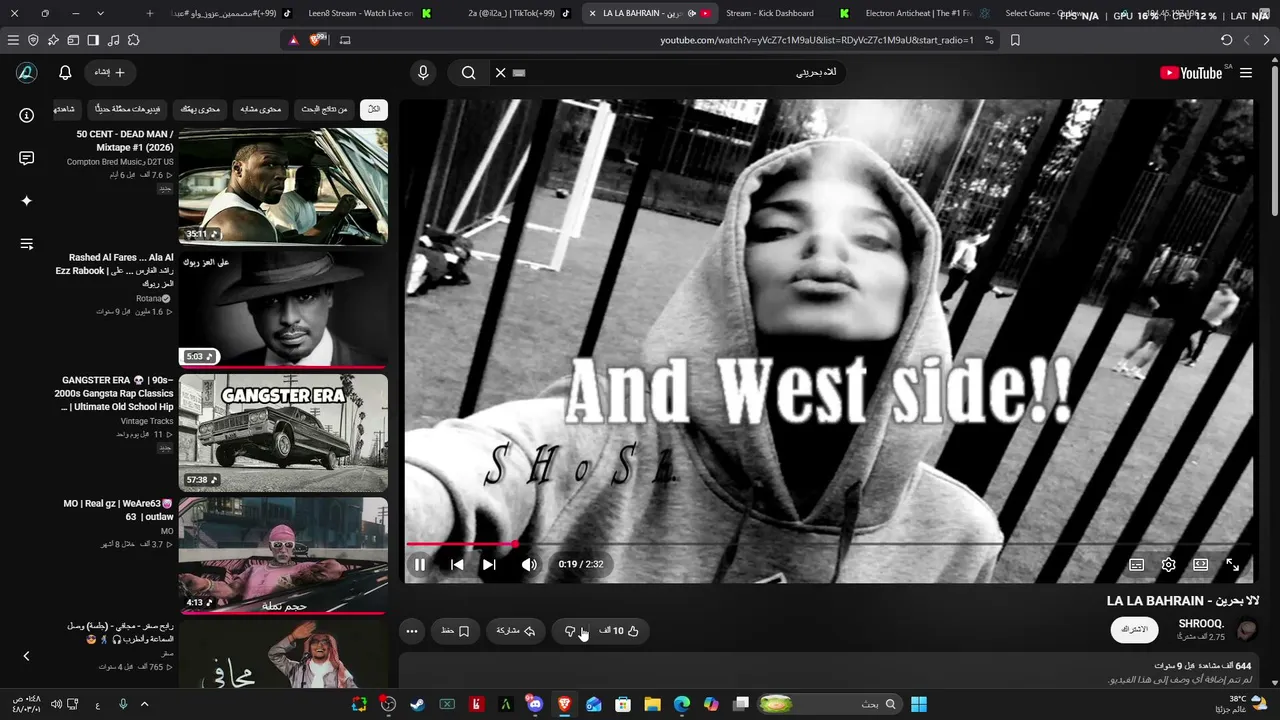
Task: Open Windows Start menu
Action: click(x=919, y=704)
